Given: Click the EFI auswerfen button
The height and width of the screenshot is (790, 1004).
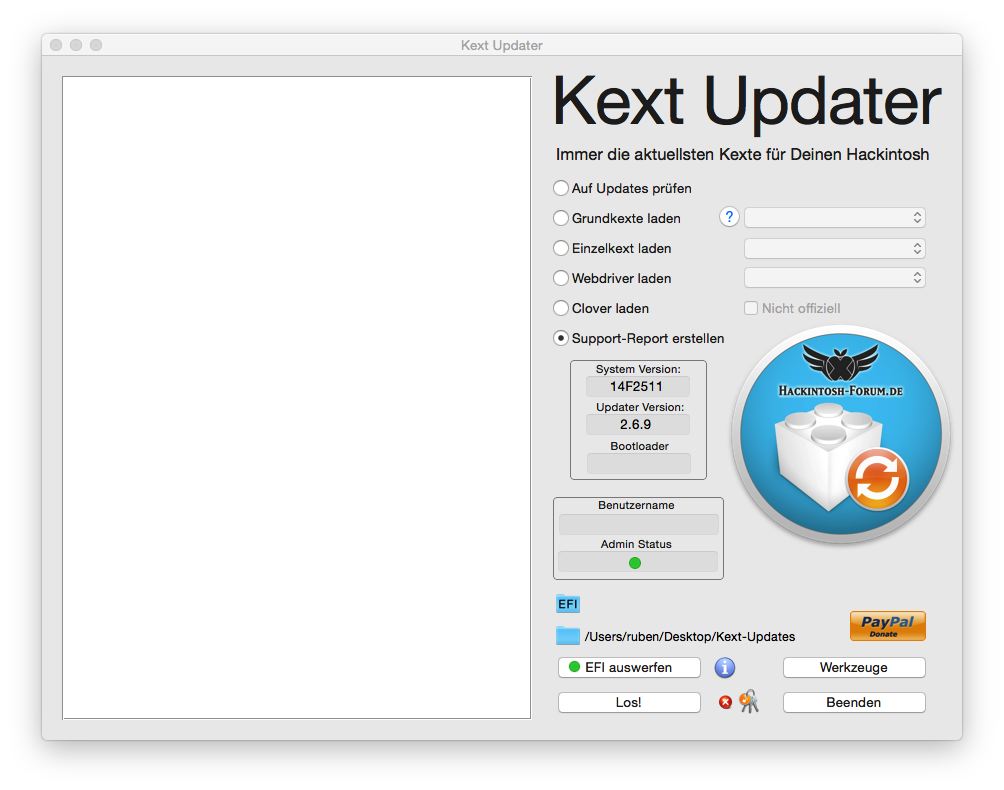Looking at the screenshot, I should point(629,668).
